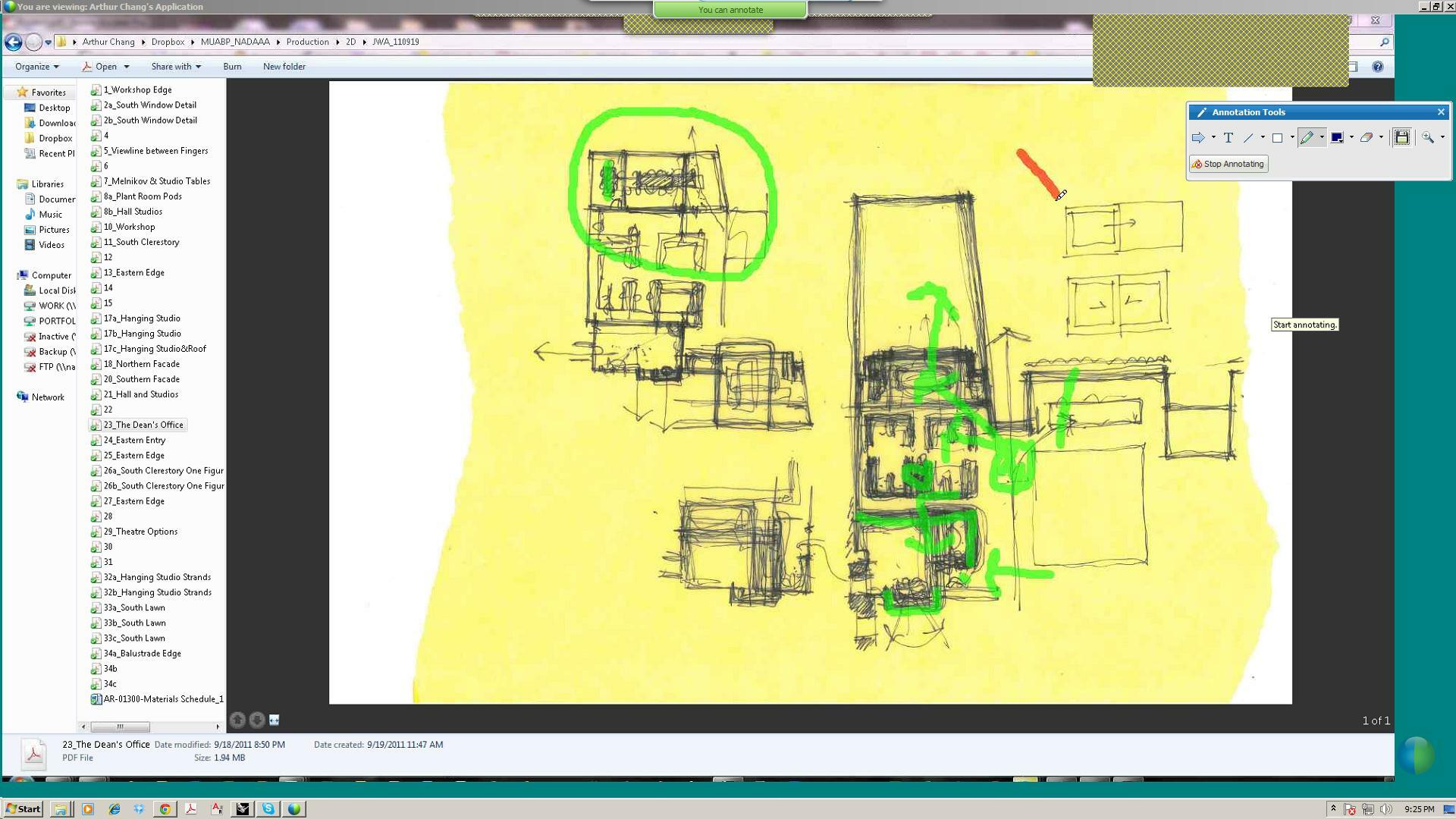Viewport: 1456px width, 819px height.
Task: Select the file 7_Melnikov & Studio Tables
Action: [x=150, y=181]
